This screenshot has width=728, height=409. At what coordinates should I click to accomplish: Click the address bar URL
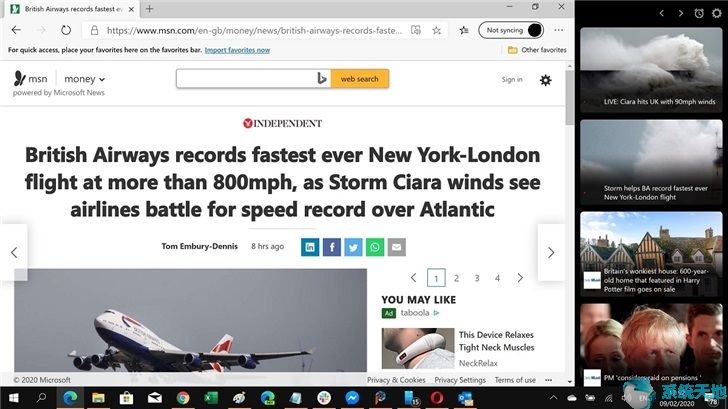click(x=254, y=30)
